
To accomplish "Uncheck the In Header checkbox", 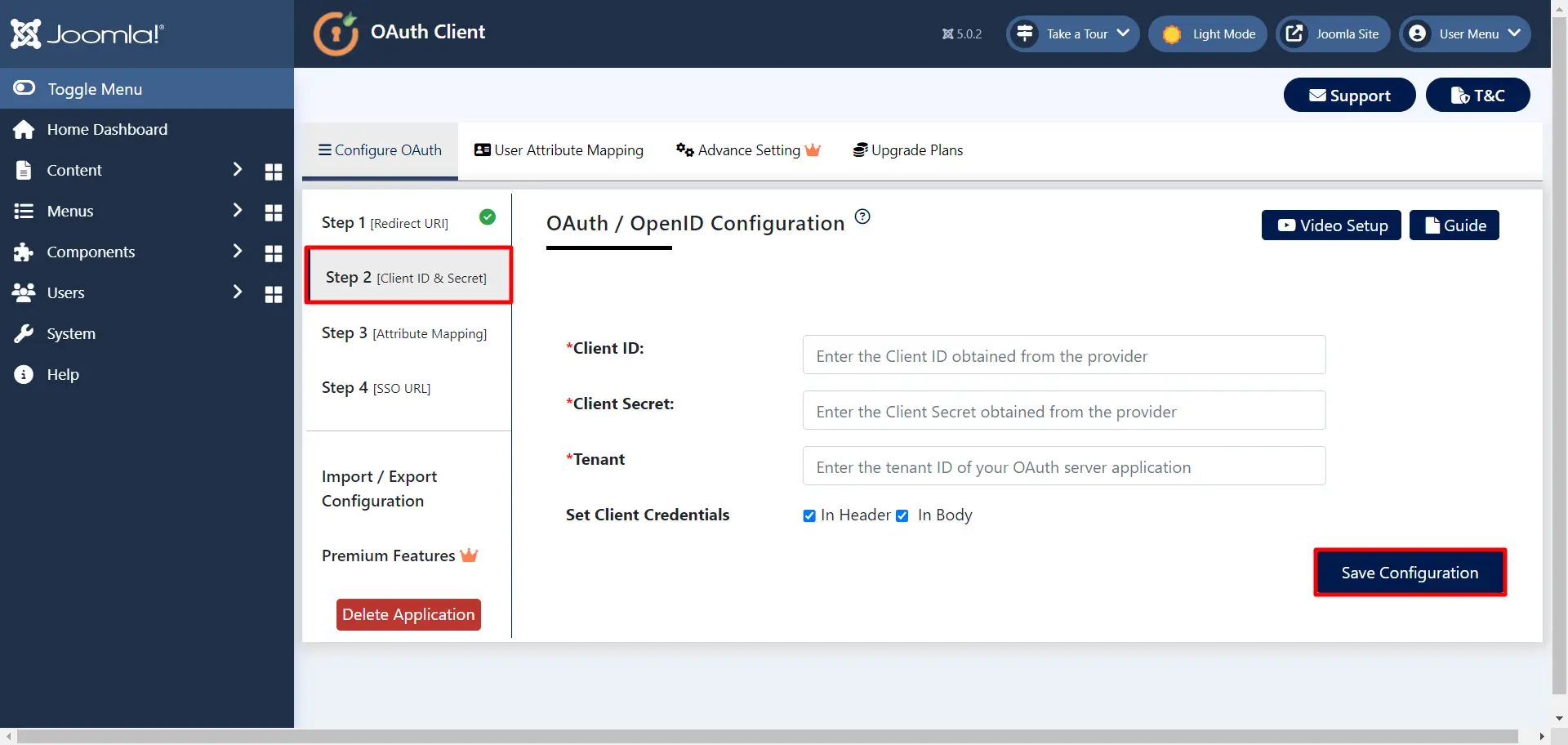I will coord(809,515).
